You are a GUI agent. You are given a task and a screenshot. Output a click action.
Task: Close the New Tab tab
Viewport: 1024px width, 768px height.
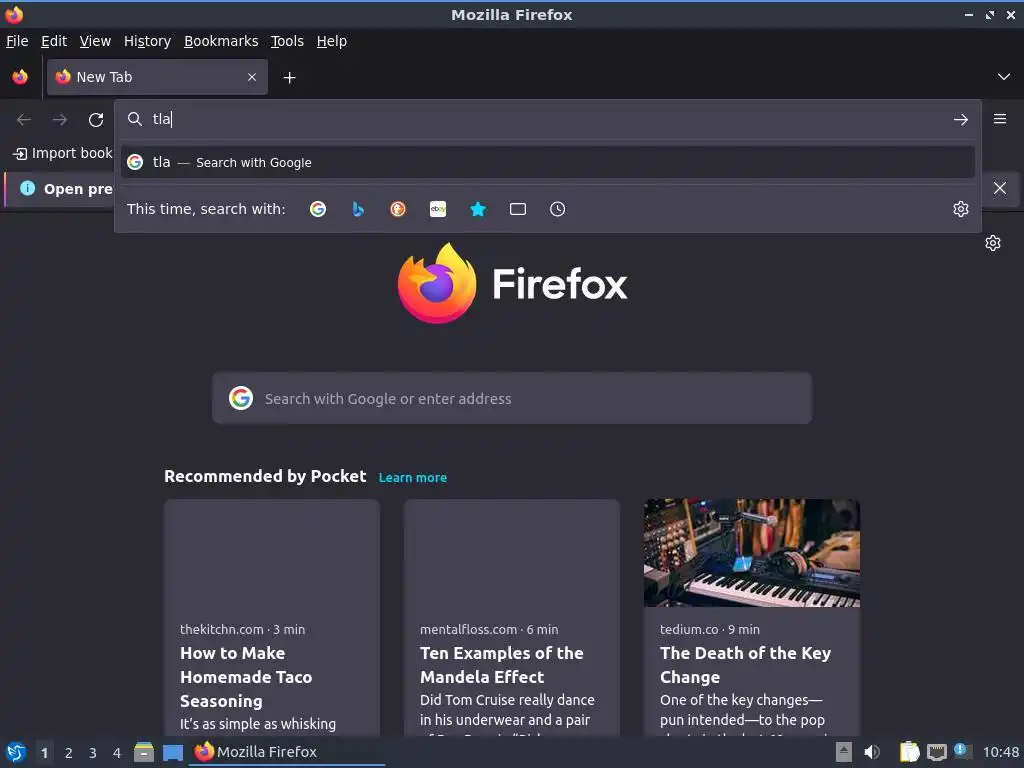click(x=252, y=77)
